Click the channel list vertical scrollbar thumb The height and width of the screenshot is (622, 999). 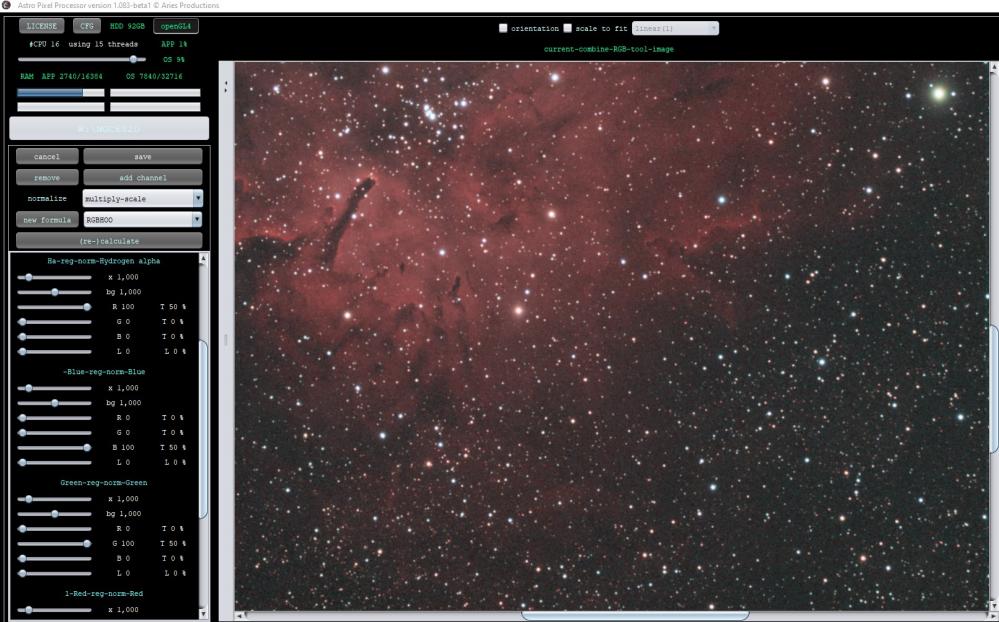pos(203,430)
